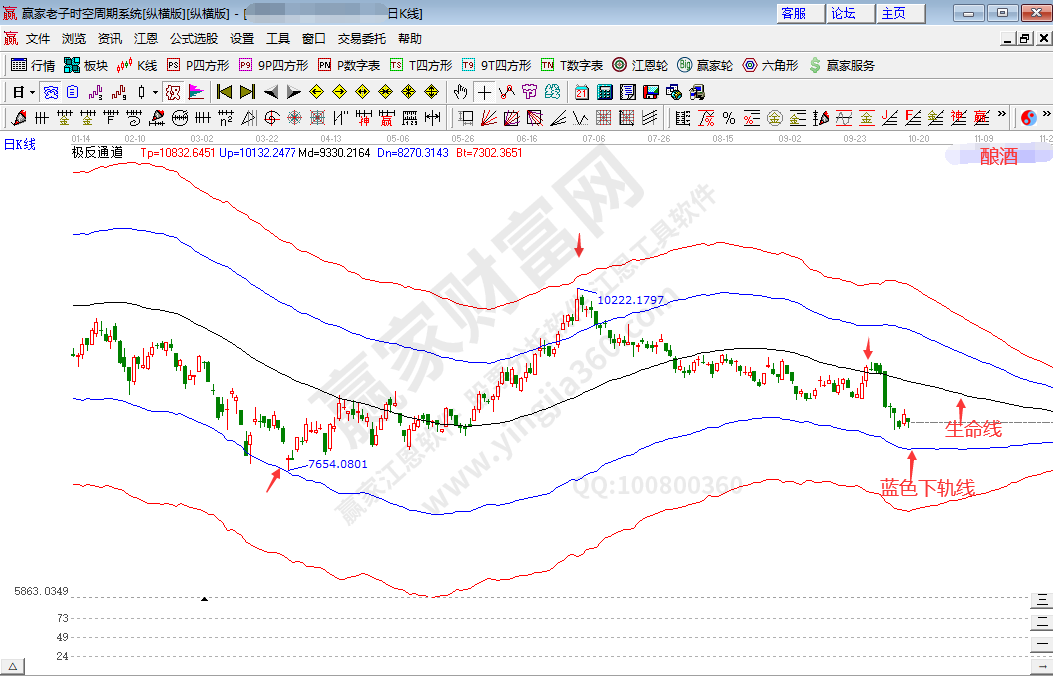Click the triangle button at bottom-left corner

13,666
